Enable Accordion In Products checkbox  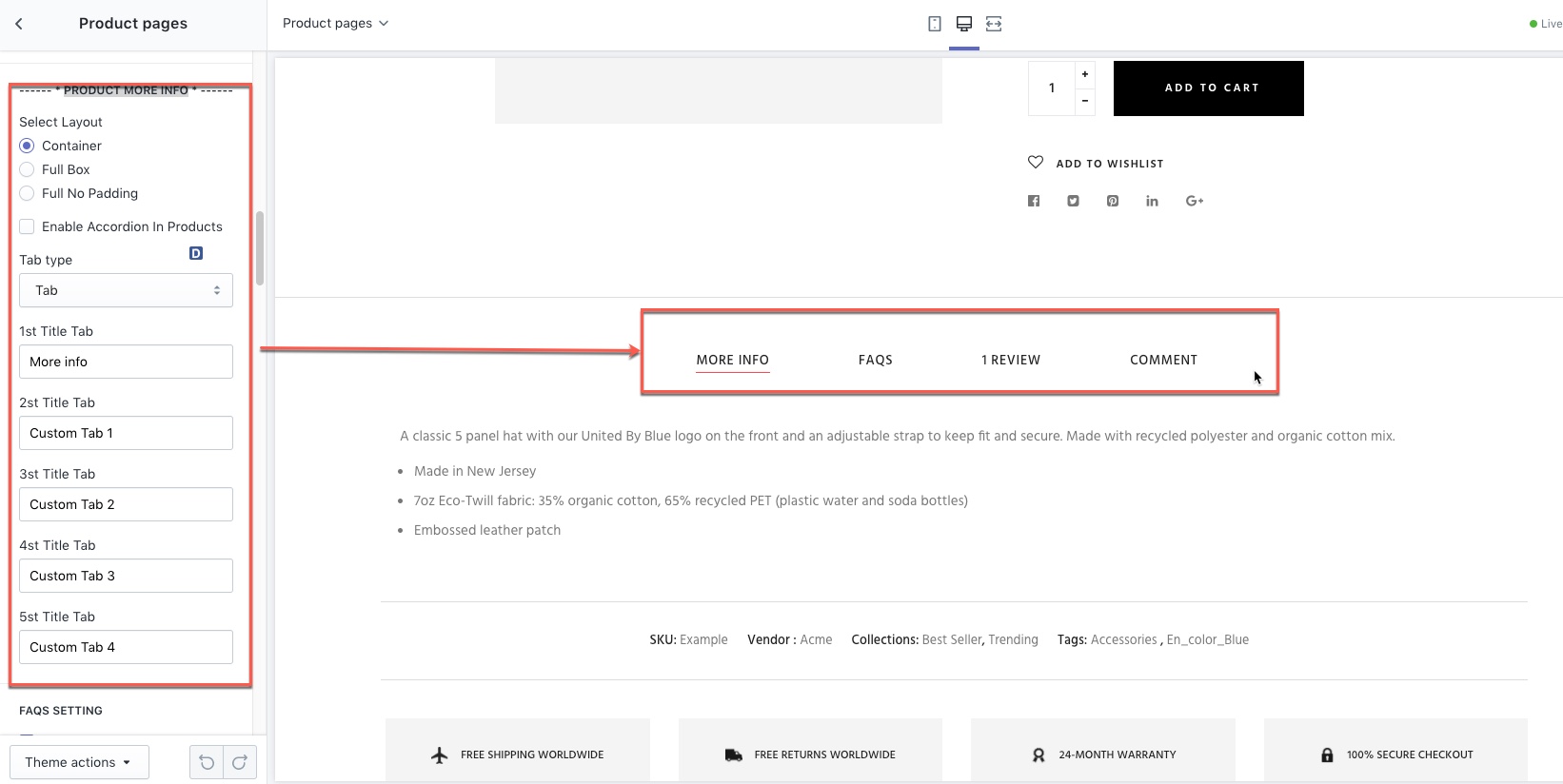coord(27,226)
